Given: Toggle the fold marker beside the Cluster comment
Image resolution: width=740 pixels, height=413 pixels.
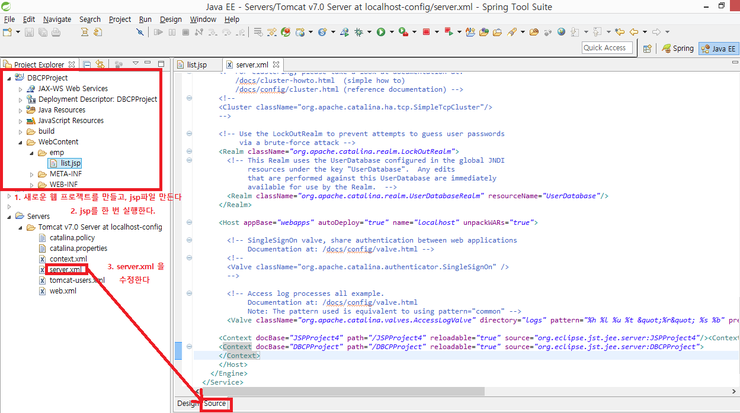Looking at the screenshot, I should tap(189, 98).
